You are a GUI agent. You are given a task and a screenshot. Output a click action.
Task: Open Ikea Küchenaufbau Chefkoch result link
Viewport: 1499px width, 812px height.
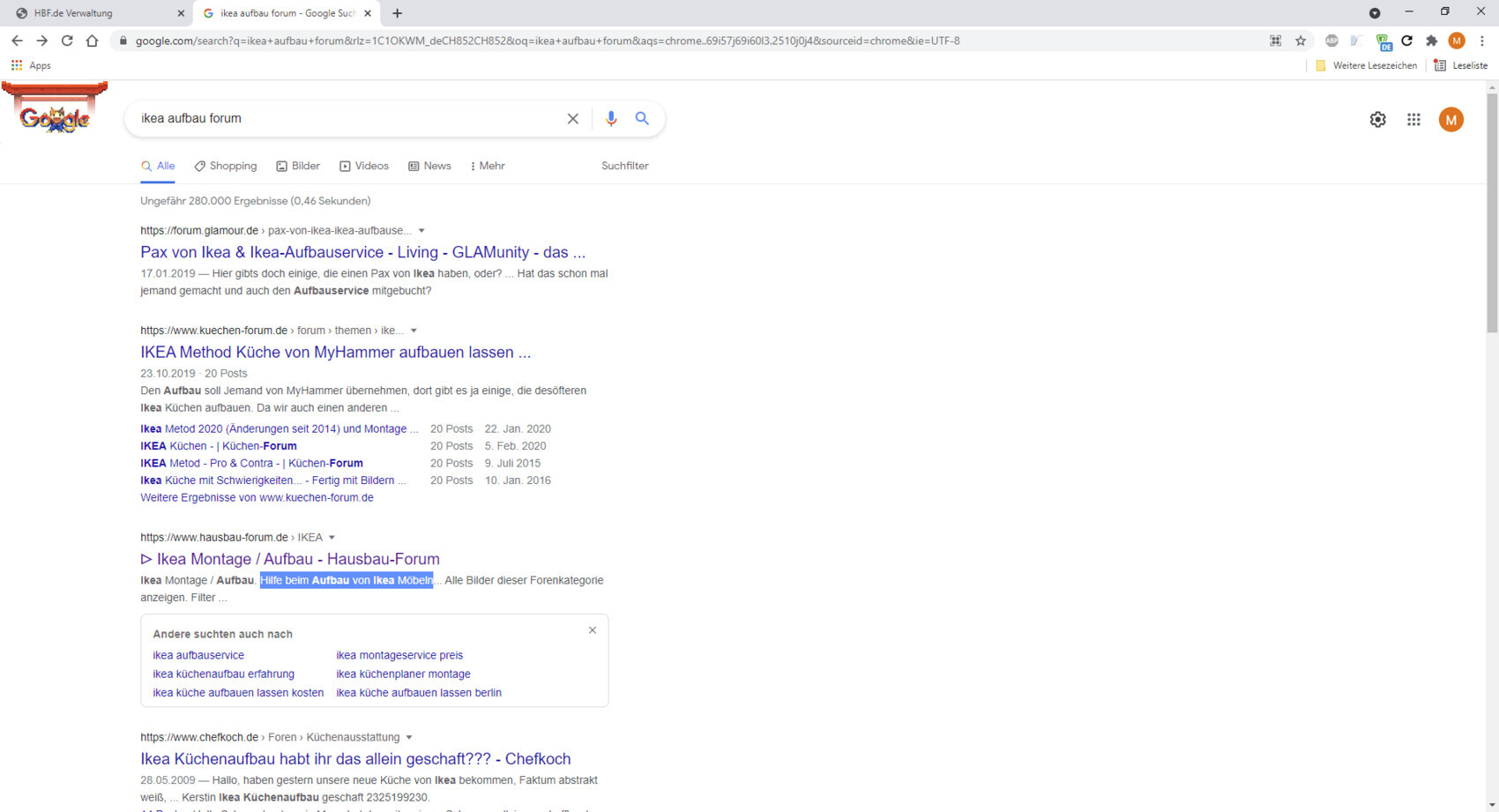coord(354,759)
